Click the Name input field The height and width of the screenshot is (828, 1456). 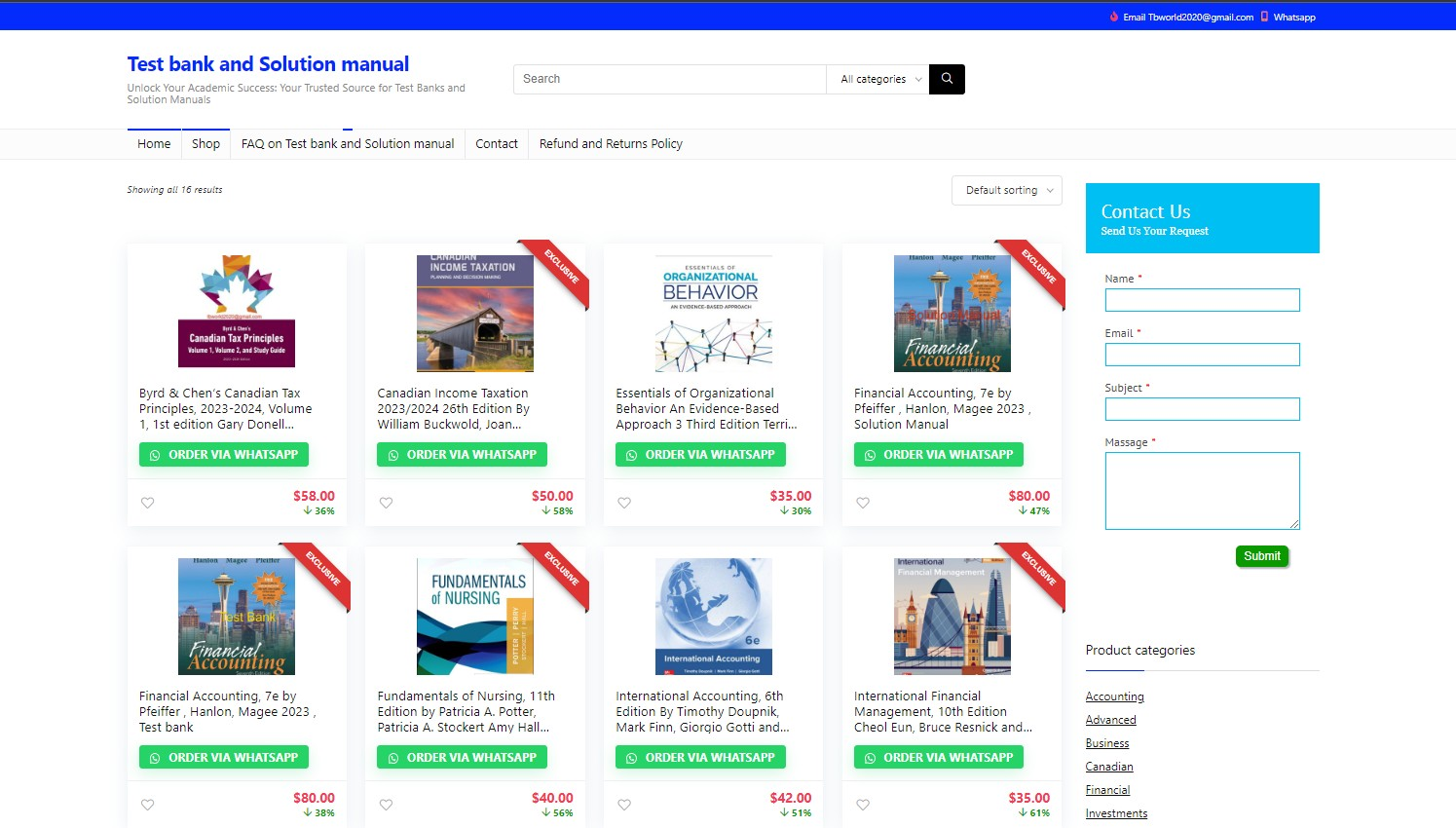(x=1203, y=300)
